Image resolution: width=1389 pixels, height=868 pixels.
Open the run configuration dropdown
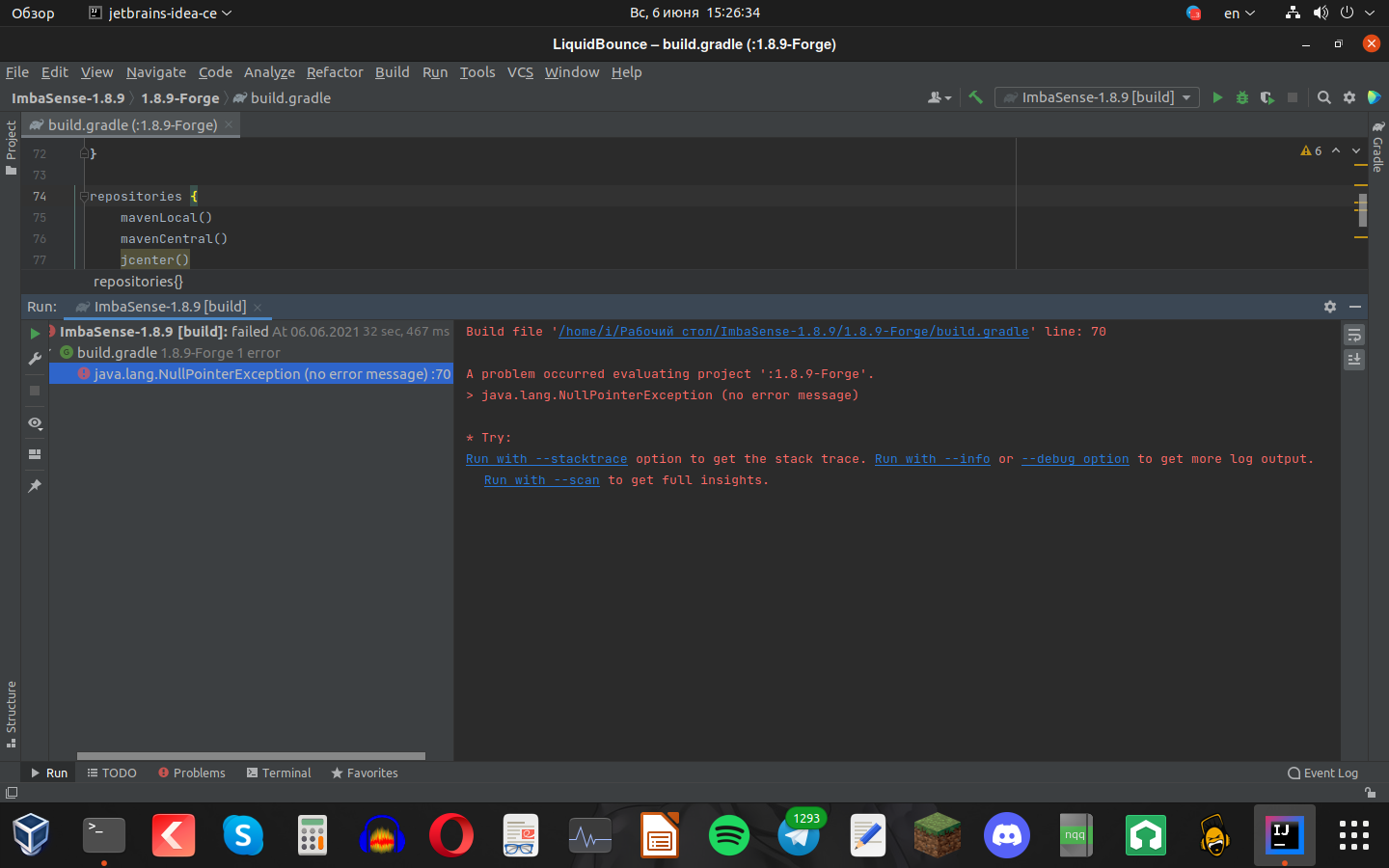pos(1097,97)
